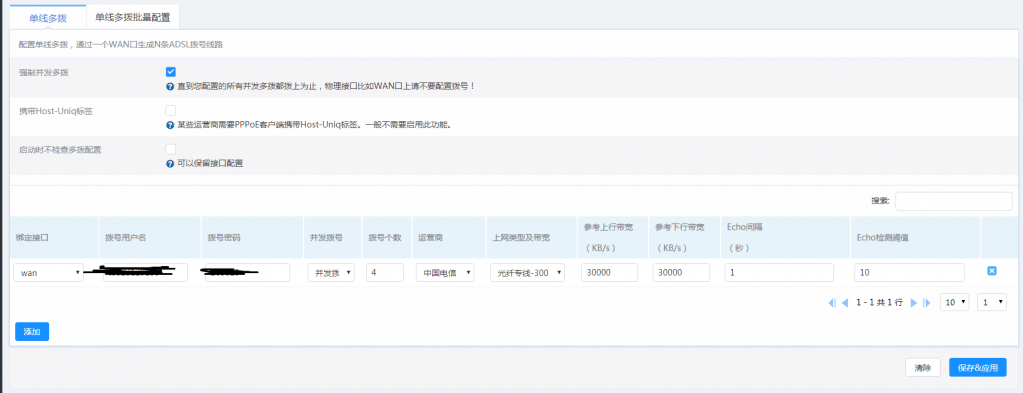Click help icon beside 可以保留接口配置
1023x393 pixels.
pyautogui.click(x=170, y=163)
